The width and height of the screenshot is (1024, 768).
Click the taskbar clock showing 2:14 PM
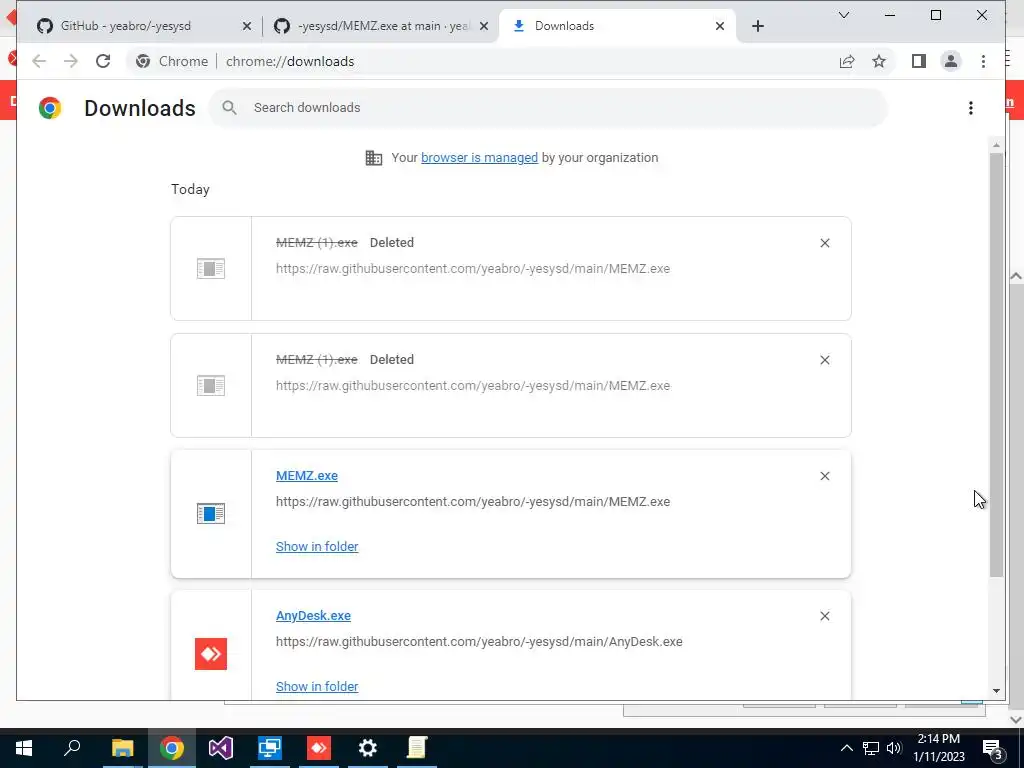[938, 748]
